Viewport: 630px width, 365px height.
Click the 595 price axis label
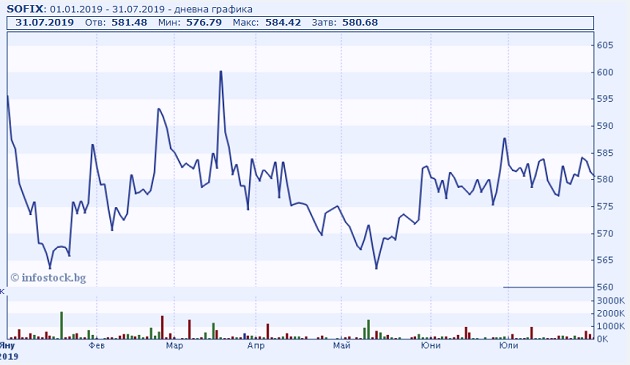[x=605, y=99]
